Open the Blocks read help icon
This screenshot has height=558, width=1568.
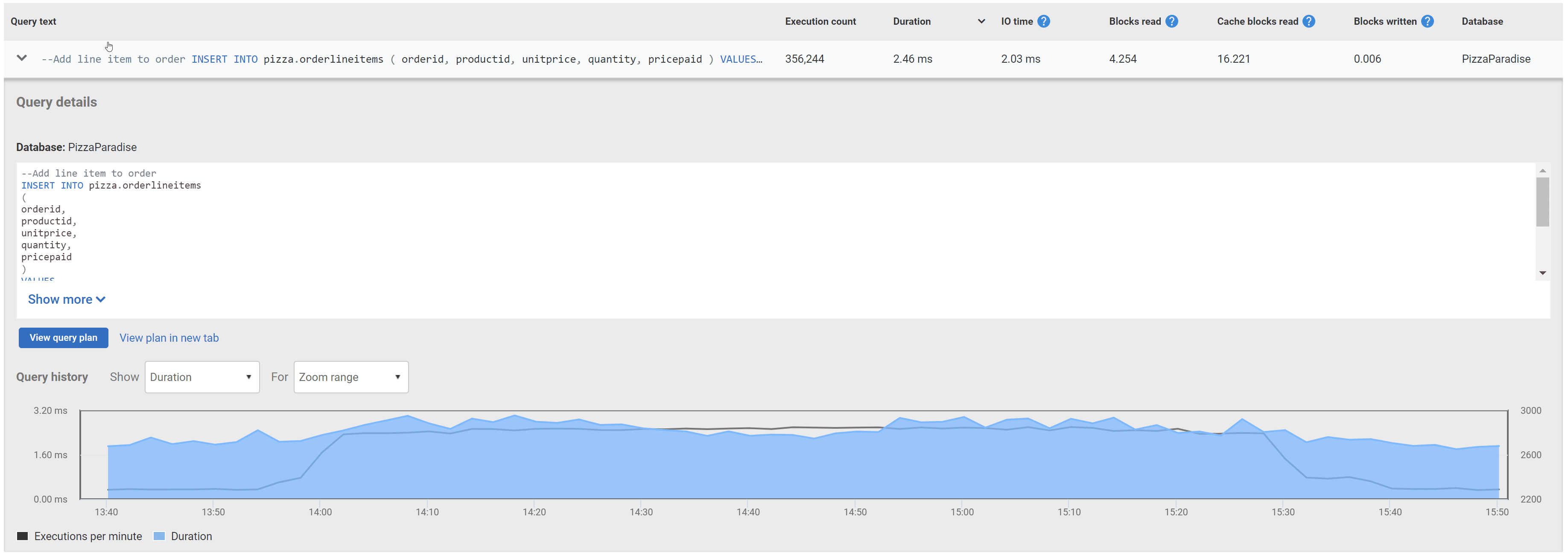[x=1172, y=20]
